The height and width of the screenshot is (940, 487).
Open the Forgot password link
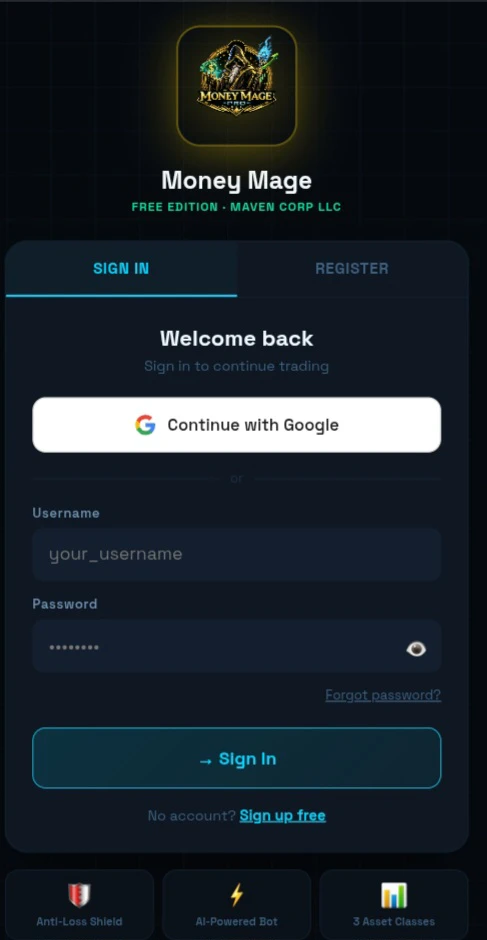383,695
